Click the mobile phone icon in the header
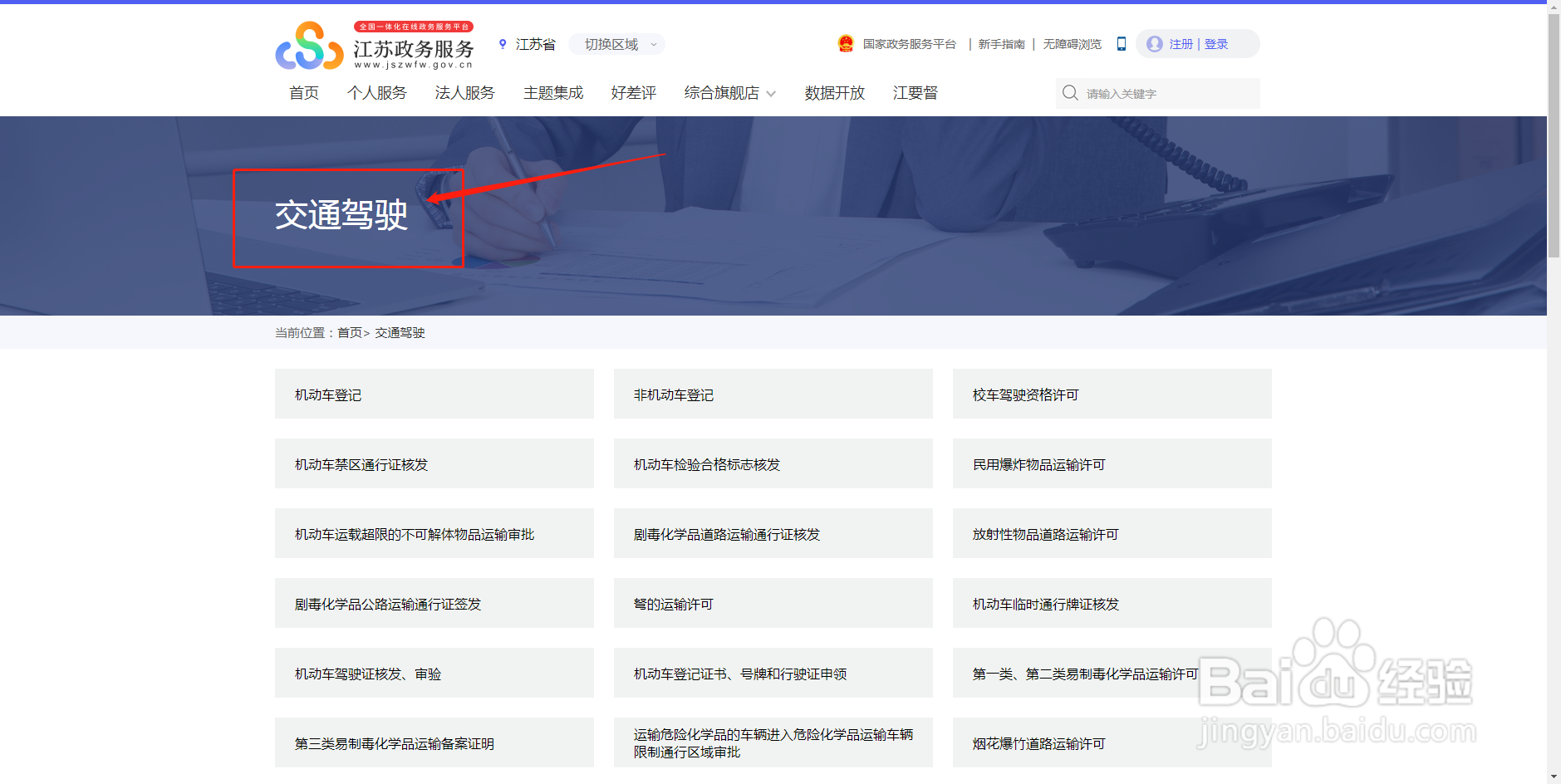Image resolution: width=1561 pixels, height=784 pixels. pyautogui.click(x=1121, y=44)
